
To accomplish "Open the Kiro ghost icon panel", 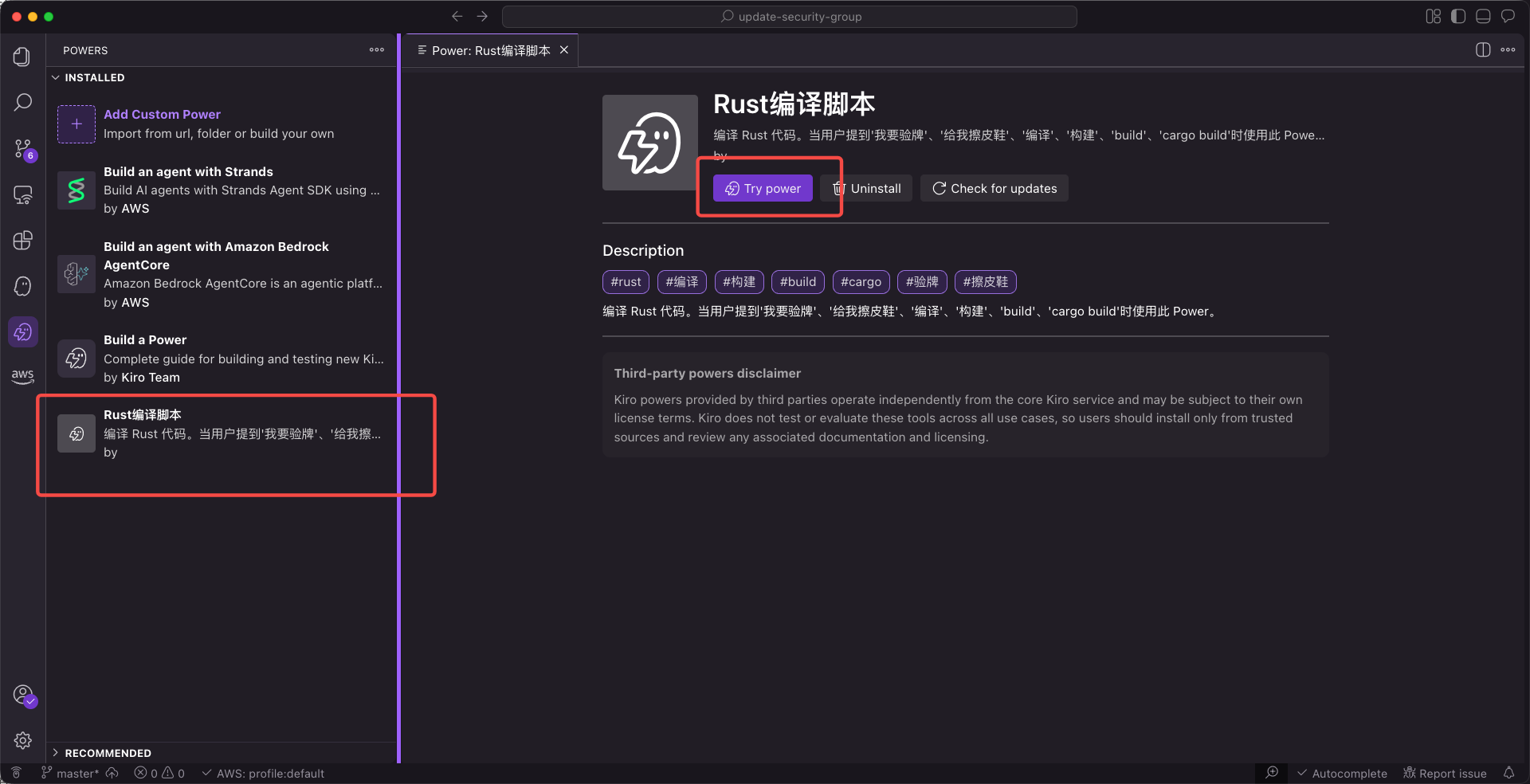I will click(22, 286).
